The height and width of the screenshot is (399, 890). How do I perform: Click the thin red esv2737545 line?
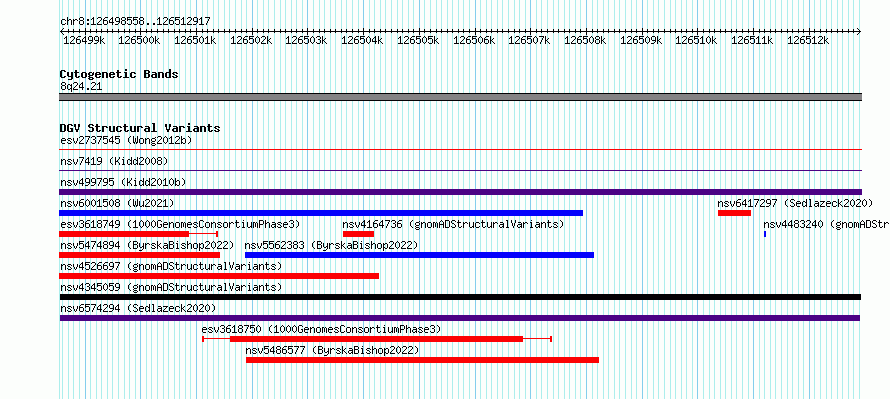(x=460, y=150)
